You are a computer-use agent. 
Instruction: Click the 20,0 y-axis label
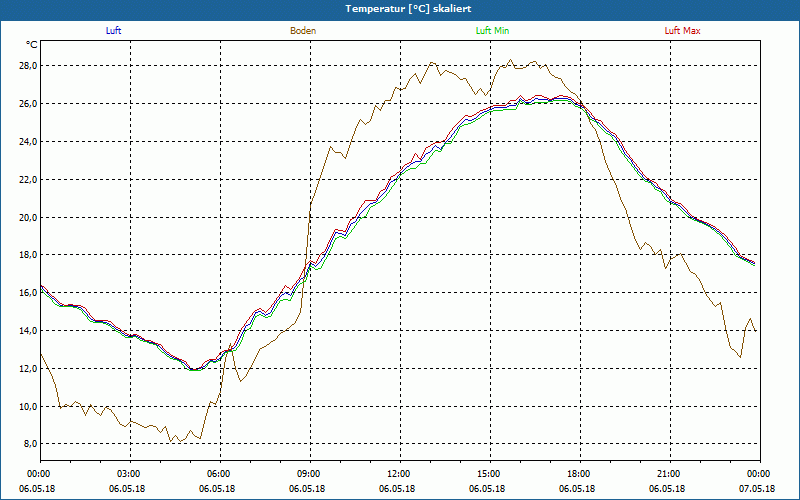click(x=28, y=217)
